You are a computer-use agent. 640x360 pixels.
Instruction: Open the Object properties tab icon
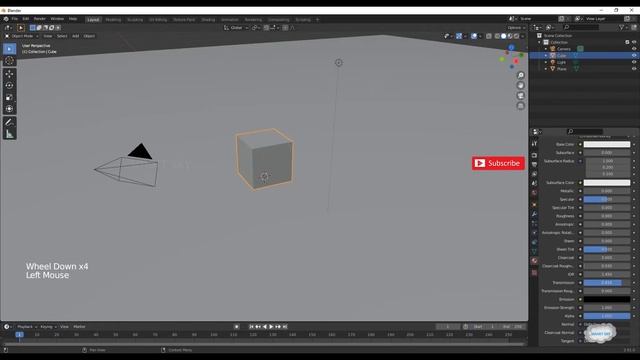tap(534, 204)
